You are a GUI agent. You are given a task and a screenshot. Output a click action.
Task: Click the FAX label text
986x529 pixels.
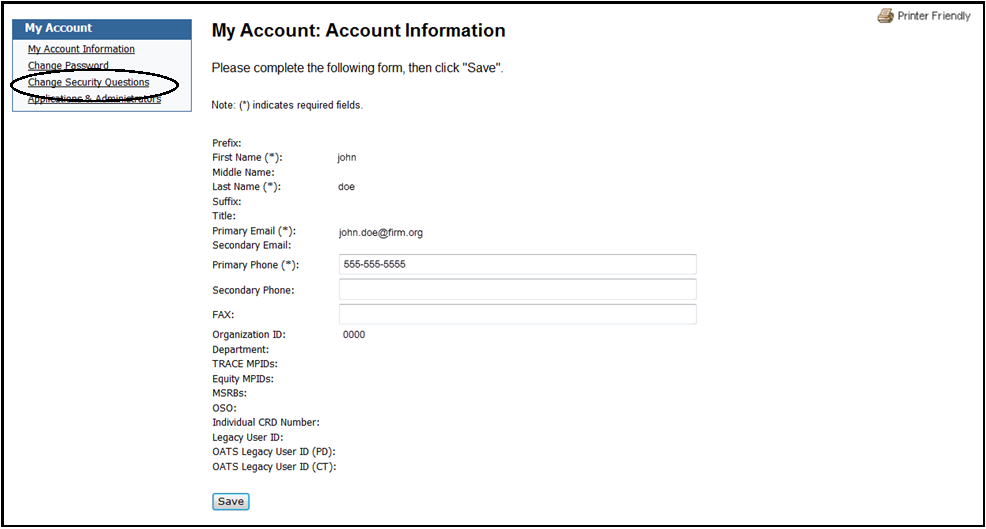tap(223, 315)
